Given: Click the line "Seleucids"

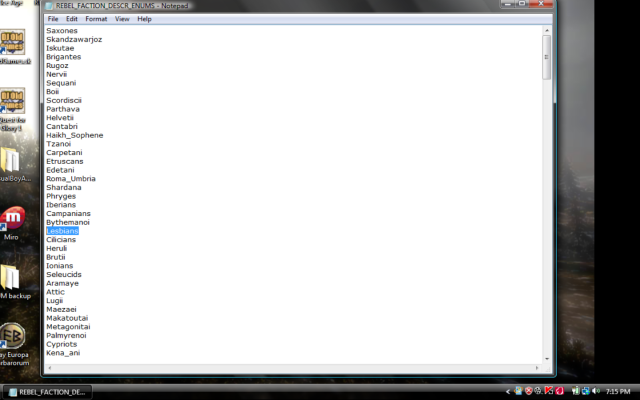Looking at the screenshot, I should 64,275.
